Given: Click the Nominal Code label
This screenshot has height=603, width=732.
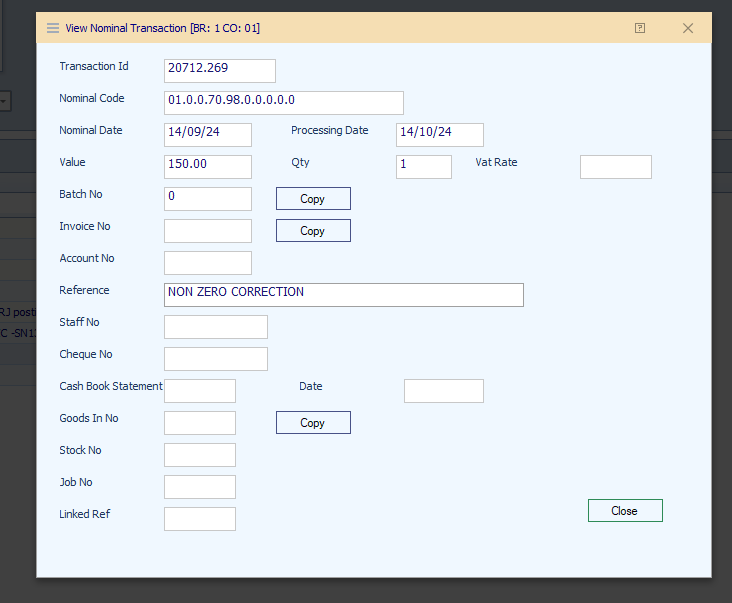Looking at the screenshot, I should click(92, 98).
